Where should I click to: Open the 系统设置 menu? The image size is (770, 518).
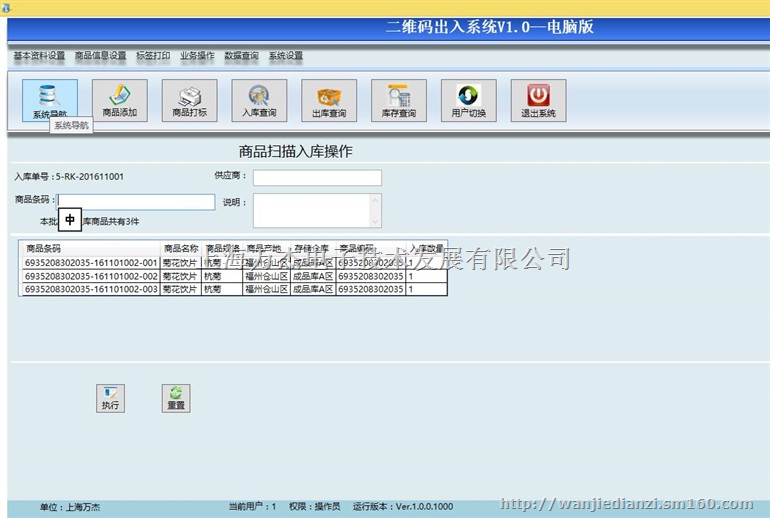[286, 56]
